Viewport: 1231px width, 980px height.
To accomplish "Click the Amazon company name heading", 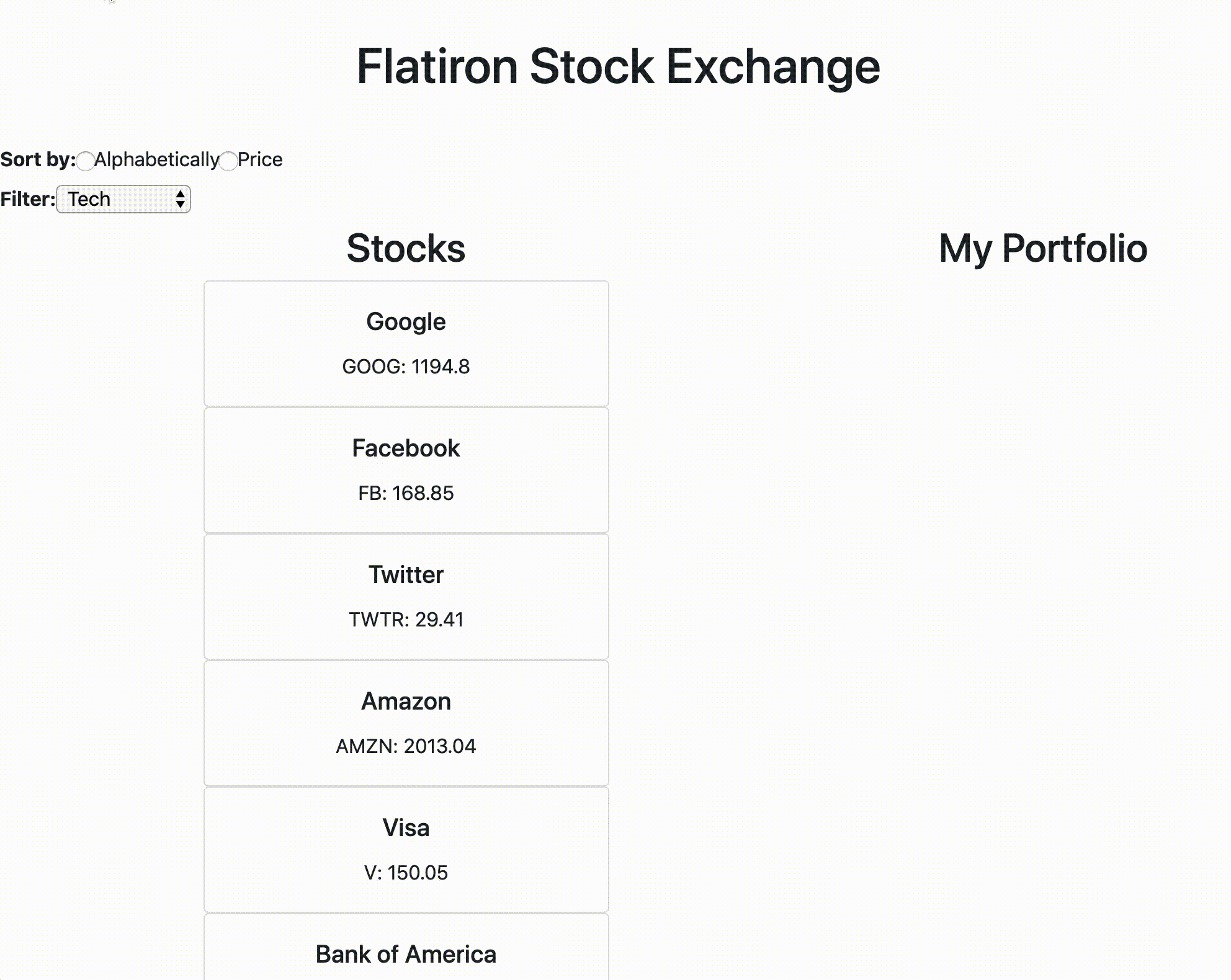I will (x=406, y=702).
